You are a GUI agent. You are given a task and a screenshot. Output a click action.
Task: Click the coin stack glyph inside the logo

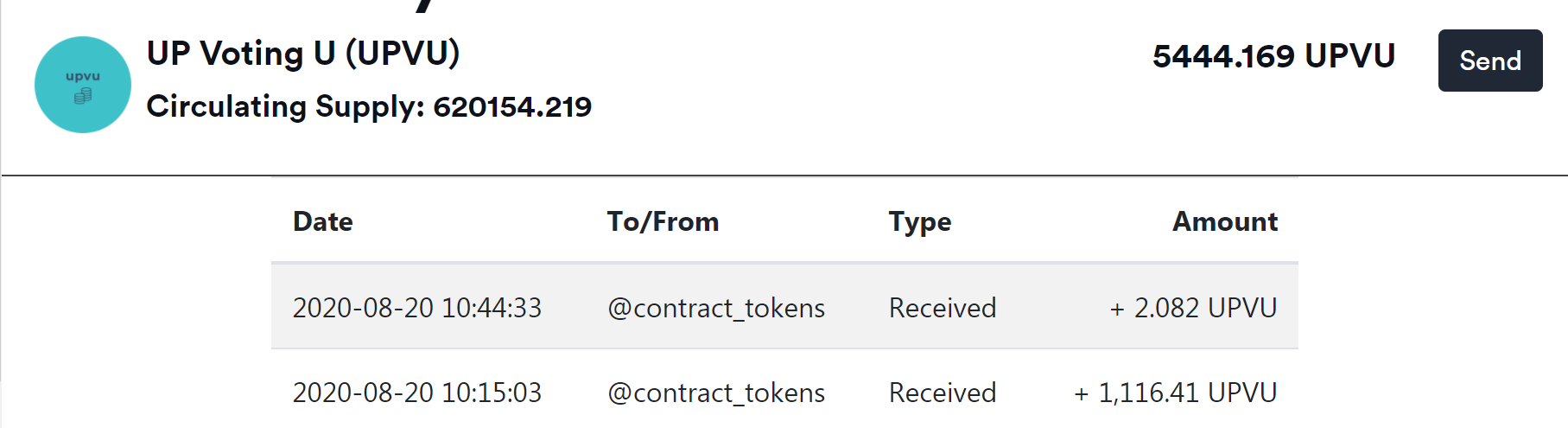[83, 96]
